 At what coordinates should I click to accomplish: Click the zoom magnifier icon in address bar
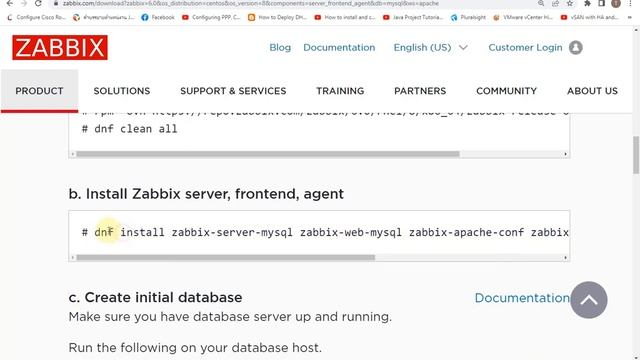[x=541, y=3]
